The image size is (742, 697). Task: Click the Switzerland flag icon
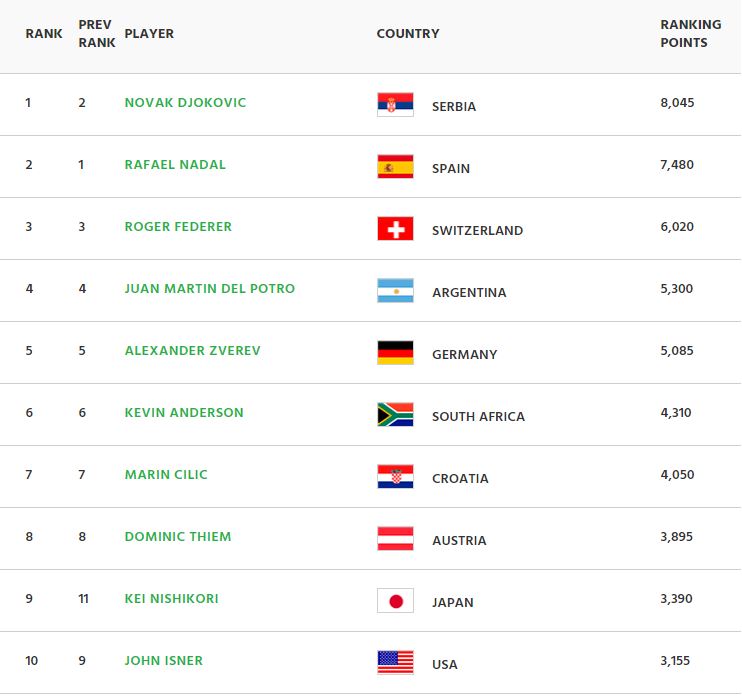(x=395, y=229)
